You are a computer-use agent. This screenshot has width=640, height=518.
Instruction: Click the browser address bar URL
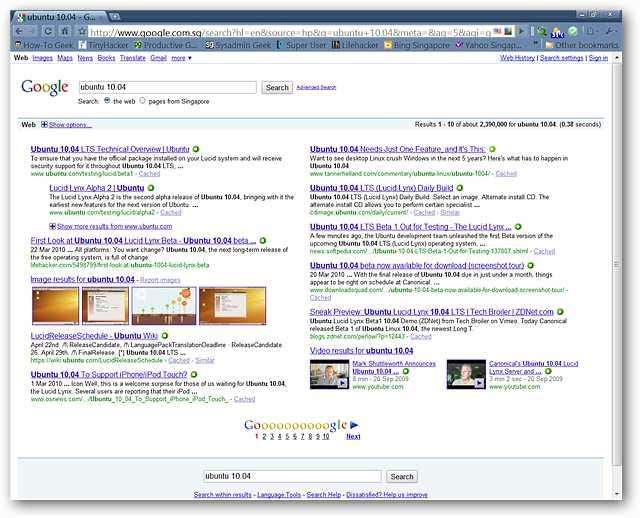coord(290,32)
